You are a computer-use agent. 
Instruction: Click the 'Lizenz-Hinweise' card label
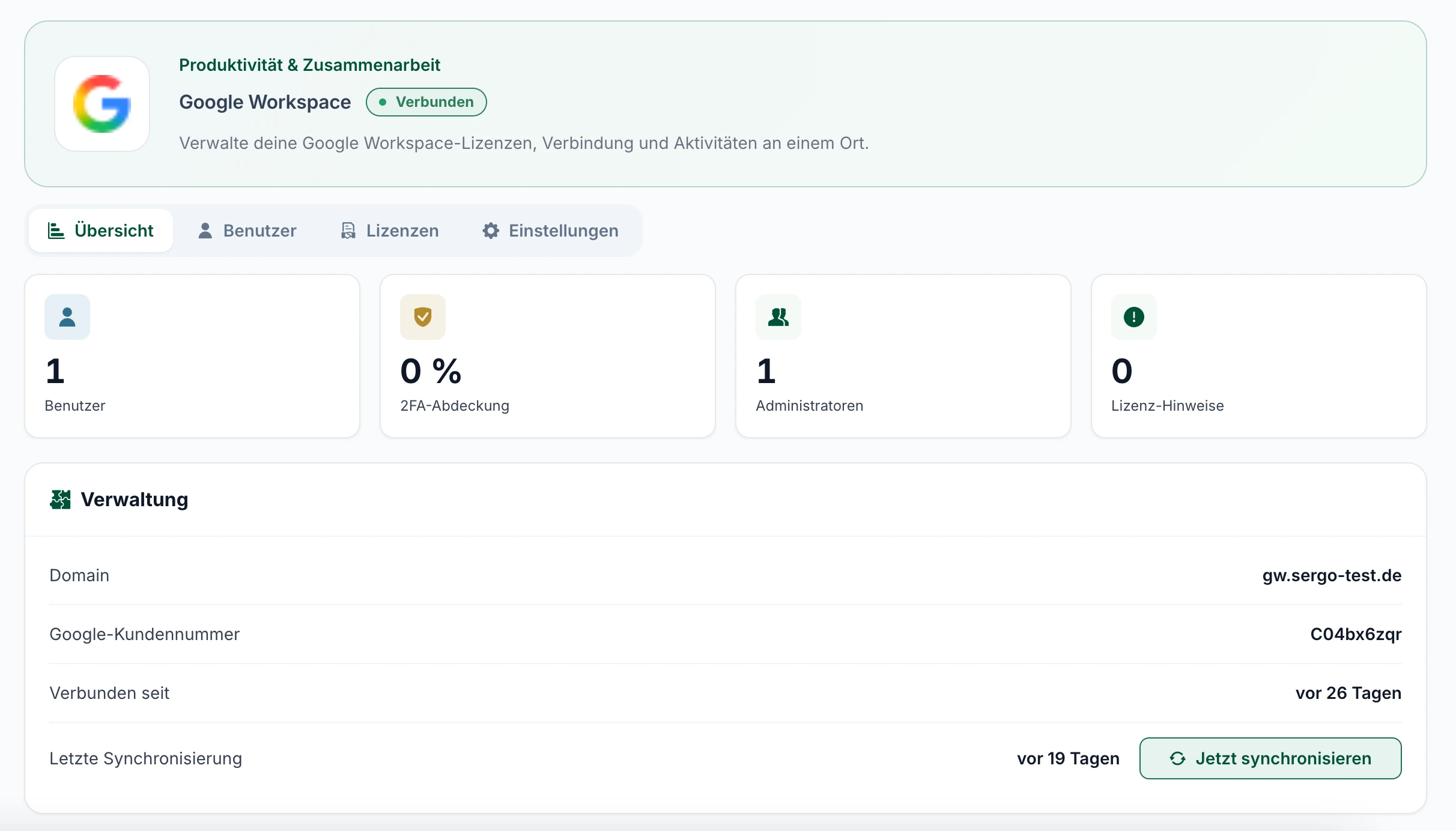[1167, 405]
